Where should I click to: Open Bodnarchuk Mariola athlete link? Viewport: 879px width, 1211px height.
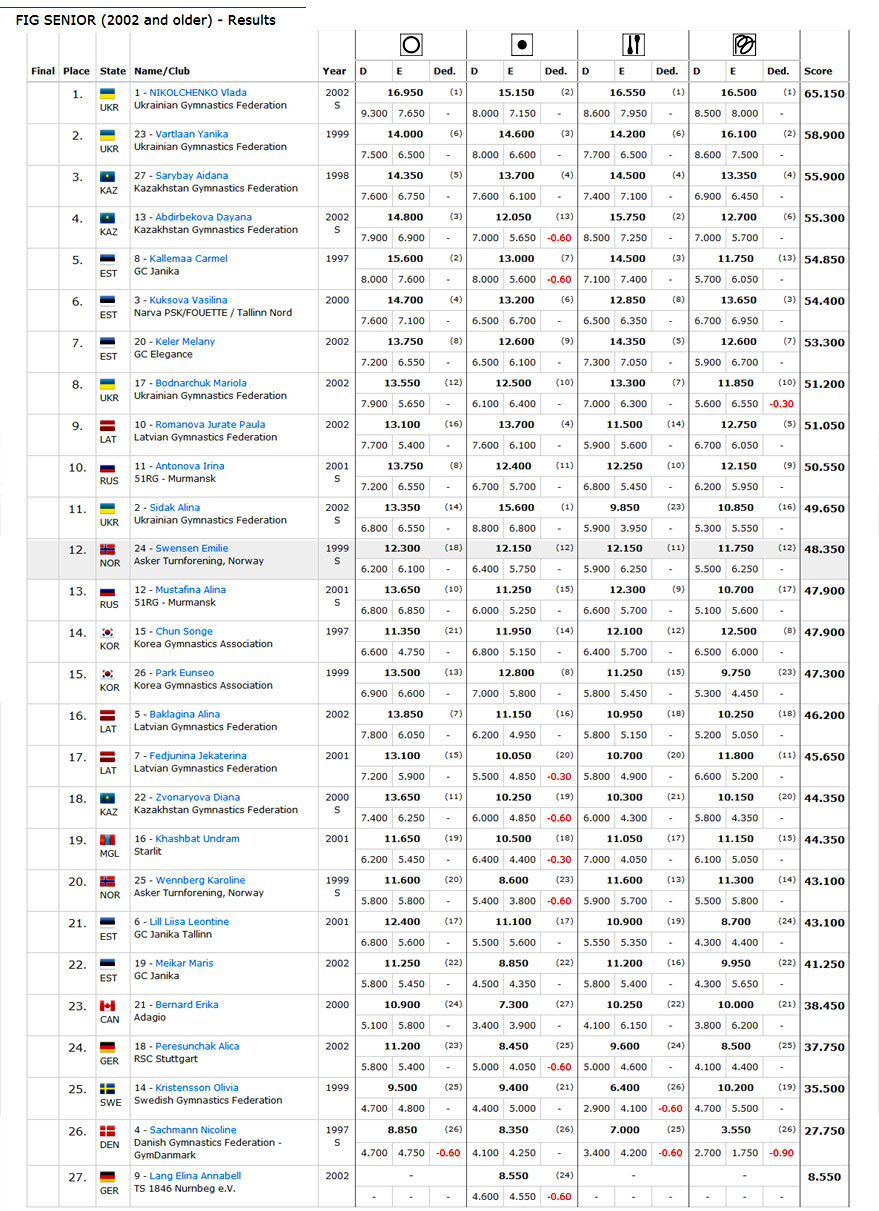click(200, 383)
